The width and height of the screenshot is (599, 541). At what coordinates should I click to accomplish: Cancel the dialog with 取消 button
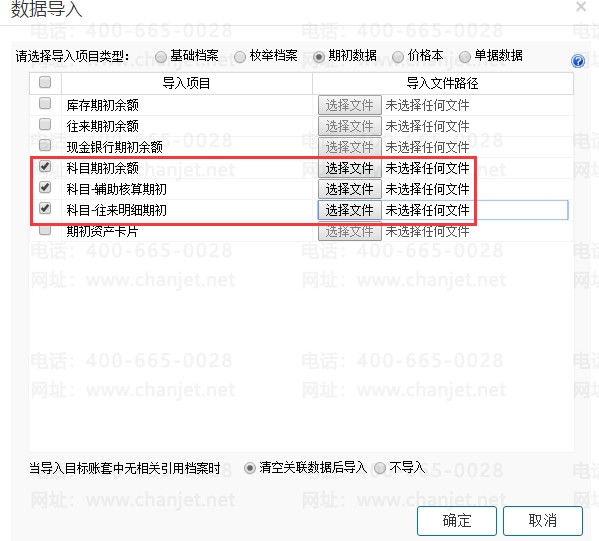pyautogui.click(x=543, y=521)
